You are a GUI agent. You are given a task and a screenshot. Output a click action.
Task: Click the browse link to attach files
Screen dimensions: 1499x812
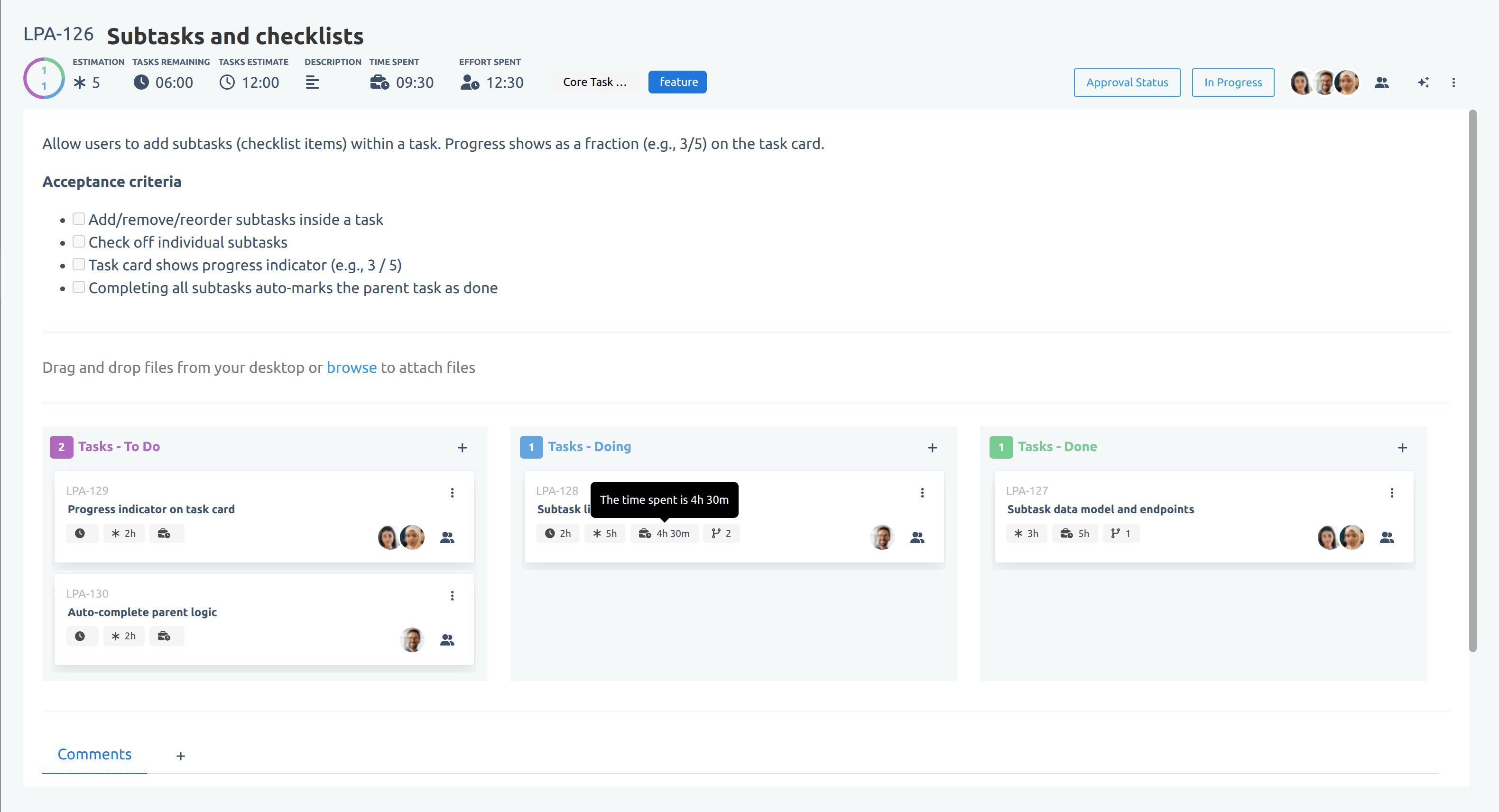(352, 368)
